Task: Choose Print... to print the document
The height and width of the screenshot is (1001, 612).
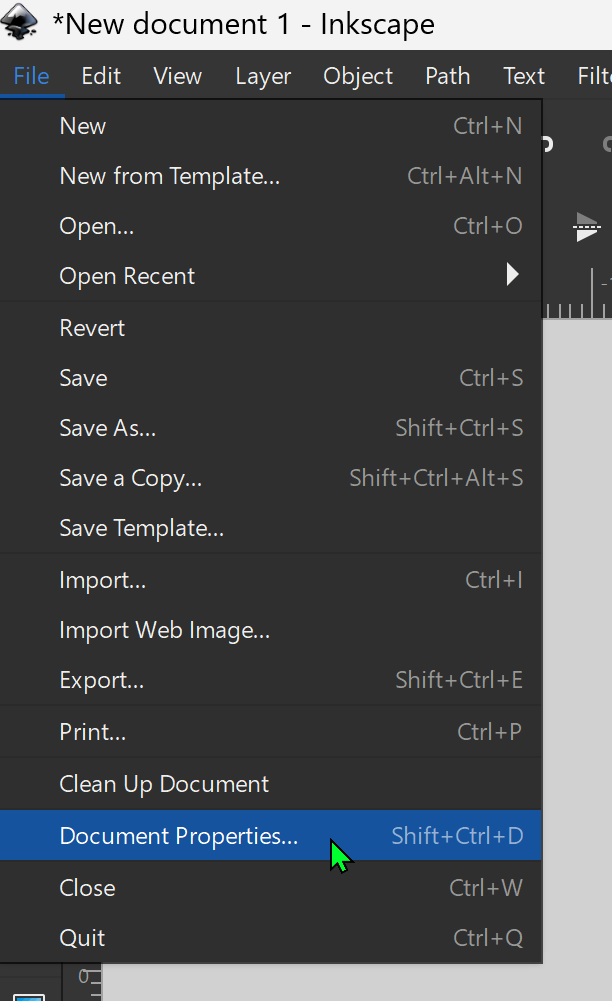Action: 92,731
